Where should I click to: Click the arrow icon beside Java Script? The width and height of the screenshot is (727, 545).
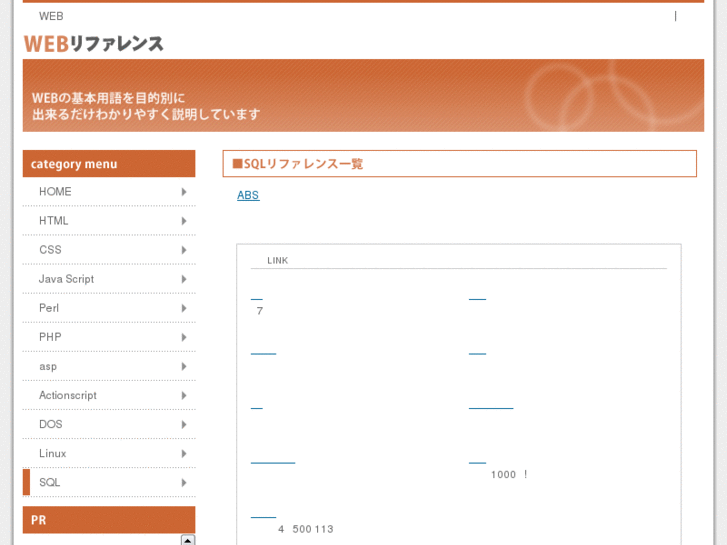pos(184,279)
